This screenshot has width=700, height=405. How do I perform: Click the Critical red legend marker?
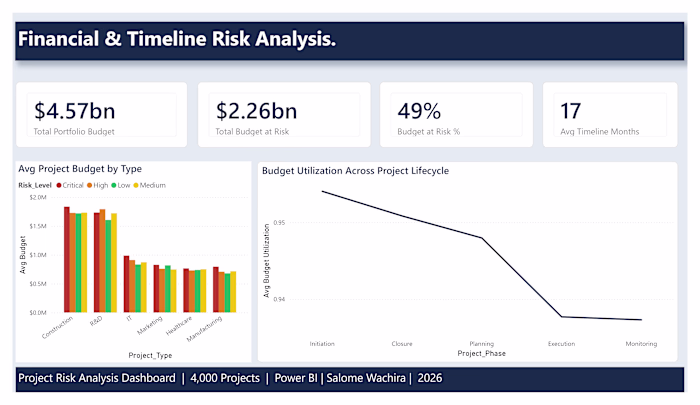pos(58,185)
